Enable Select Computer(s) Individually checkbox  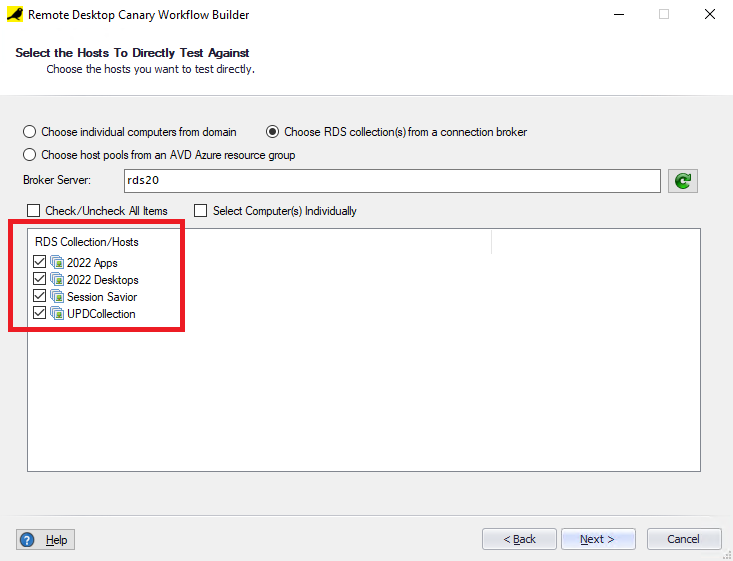[201, 211]
